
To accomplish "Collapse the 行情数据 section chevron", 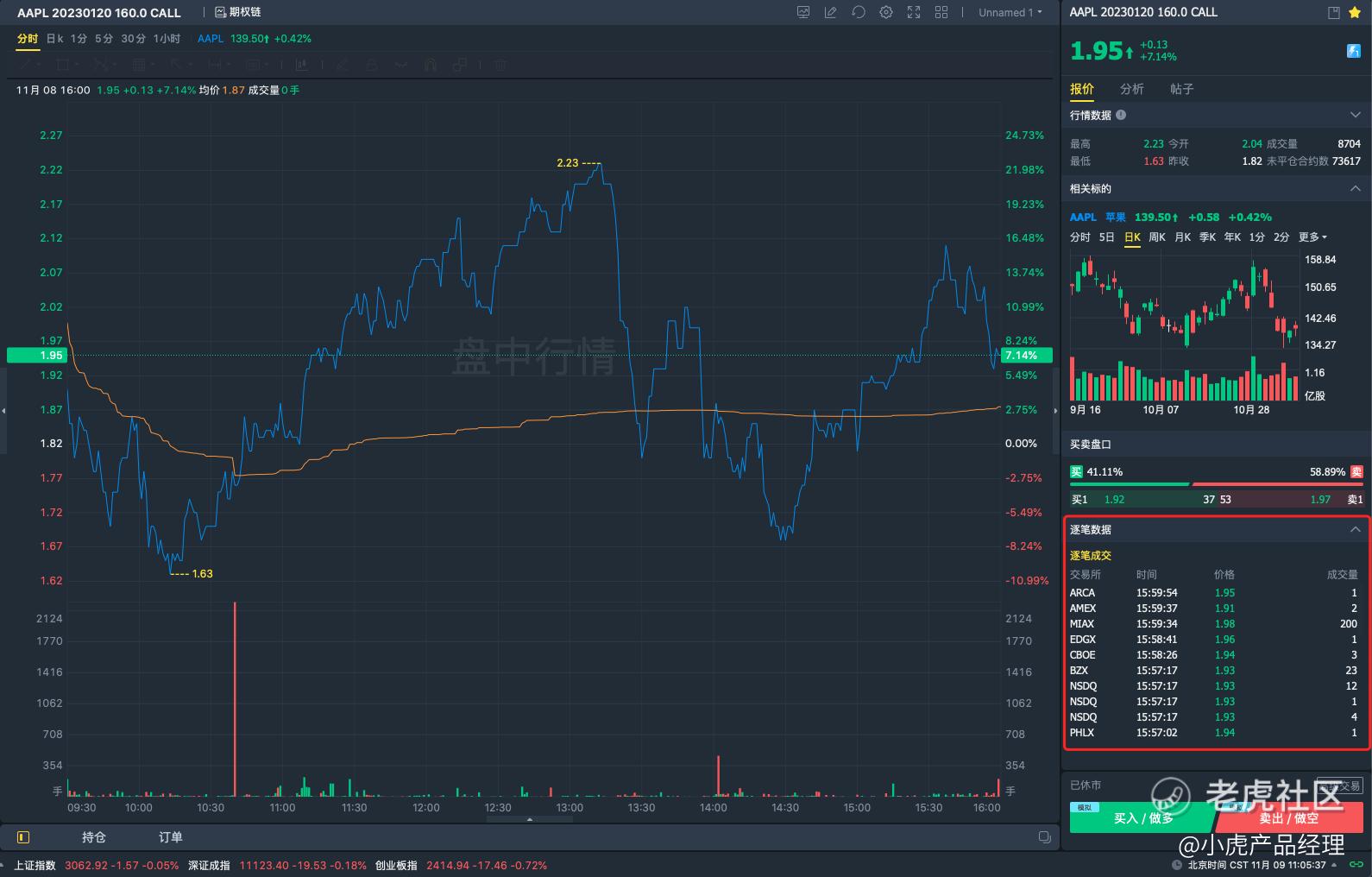I will pos(1355,115).
